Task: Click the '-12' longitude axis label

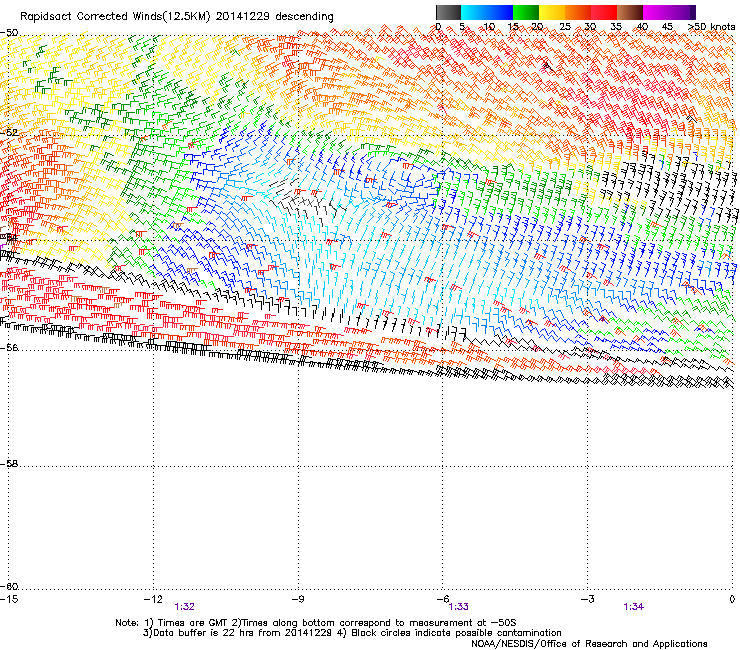Action: pyautogui.click(x=153, y=599)
